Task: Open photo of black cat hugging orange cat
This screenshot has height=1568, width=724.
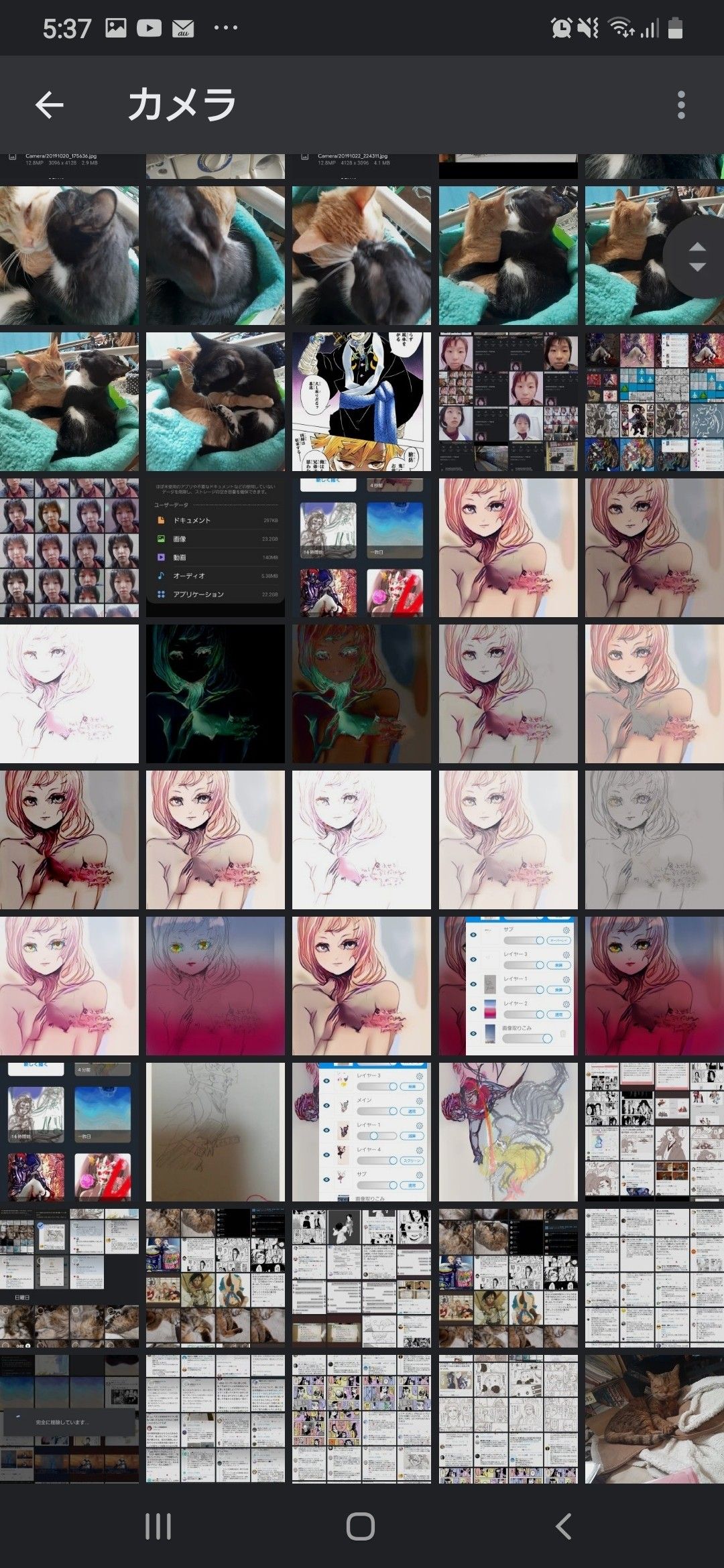Action: [215, 401]
